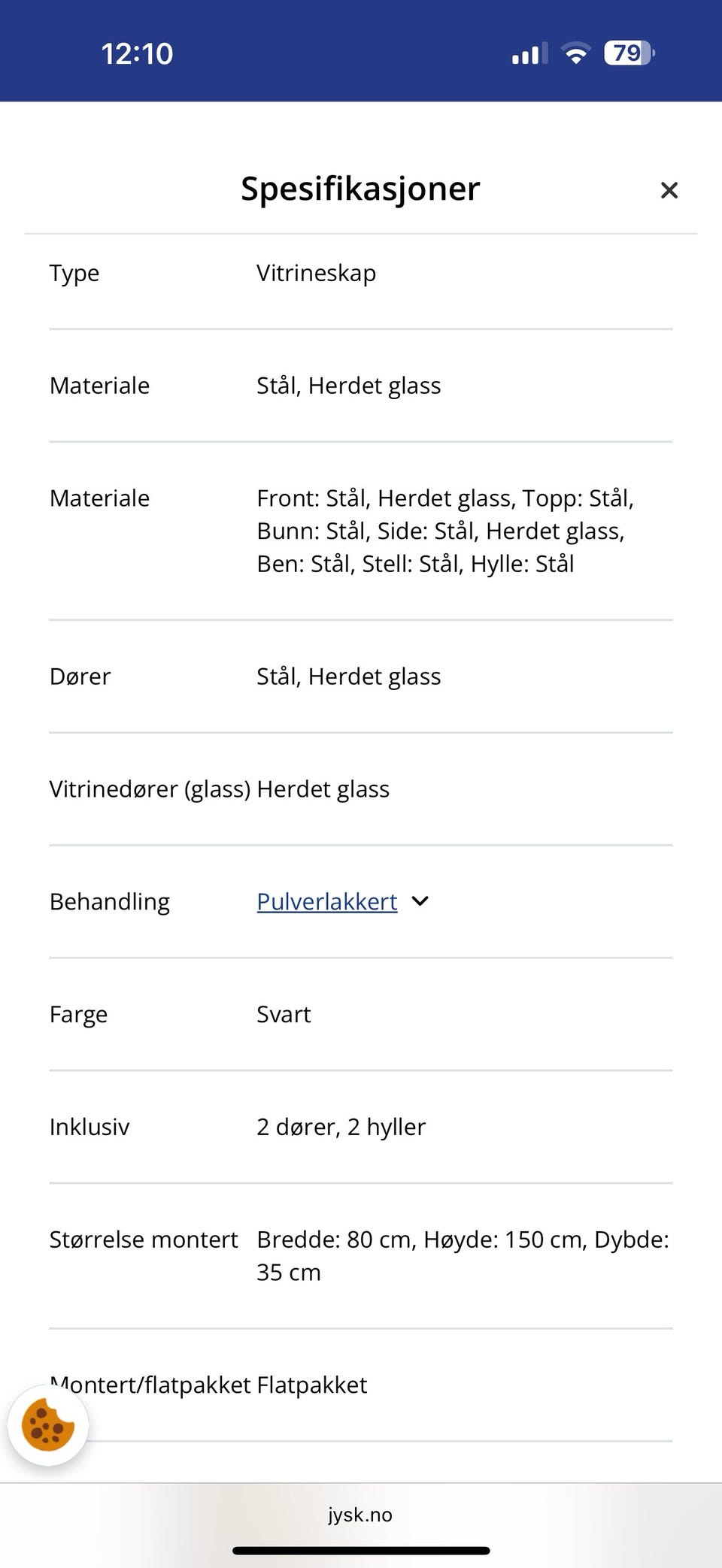The width and height of the screenshot is (722, 1568).
Task: Tap the battery indicator showing 79
Action: [x=626, y=52]
